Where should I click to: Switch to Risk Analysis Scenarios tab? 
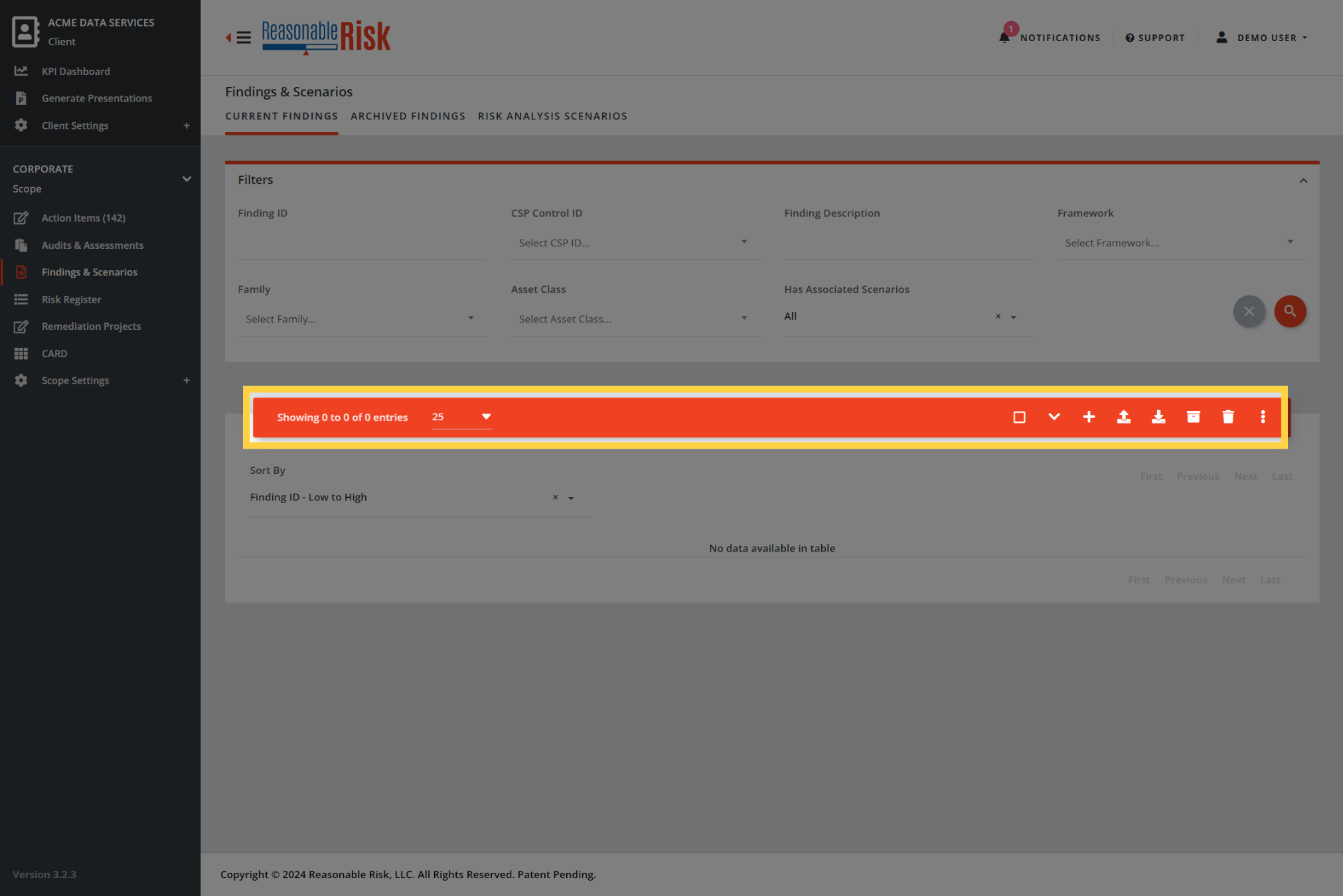[552, 116]
